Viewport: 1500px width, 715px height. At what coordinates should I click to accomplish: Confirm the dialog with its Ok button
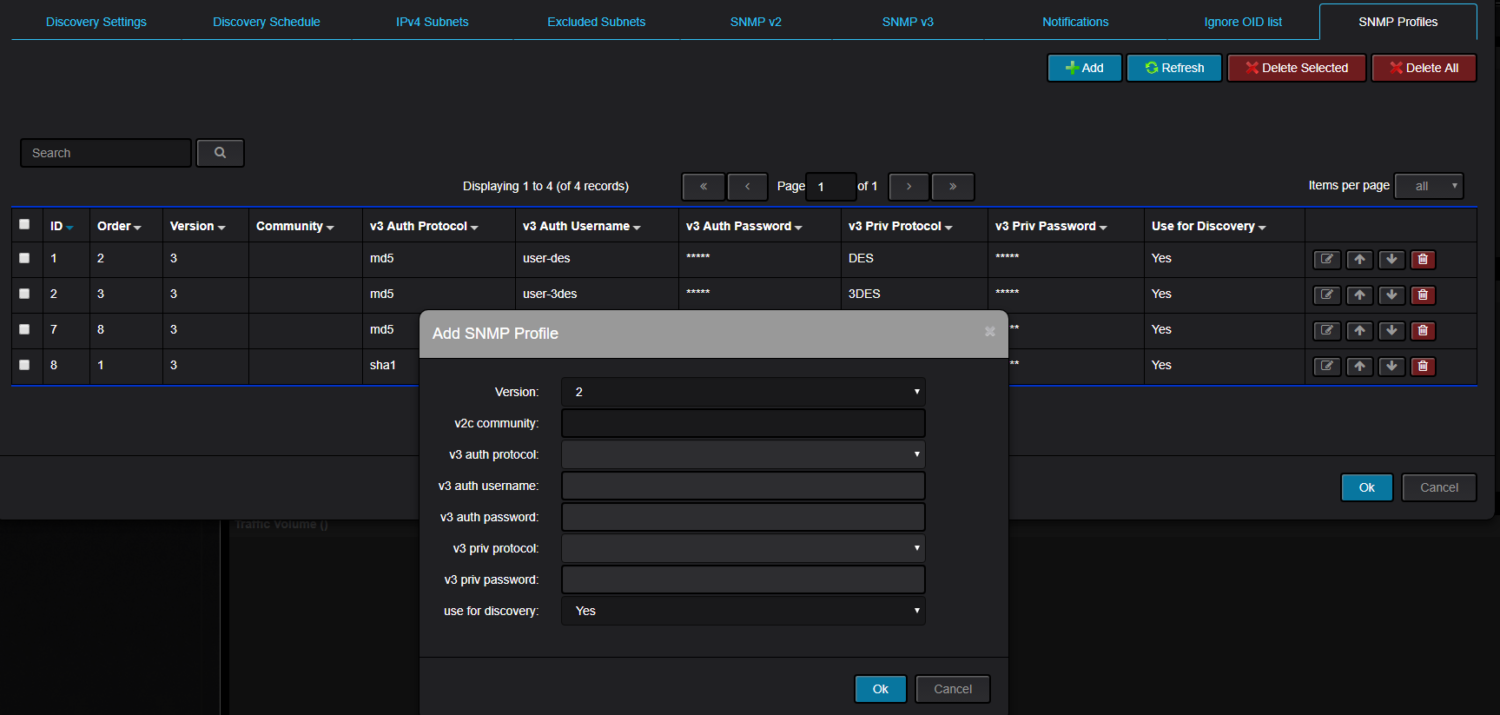880,689
